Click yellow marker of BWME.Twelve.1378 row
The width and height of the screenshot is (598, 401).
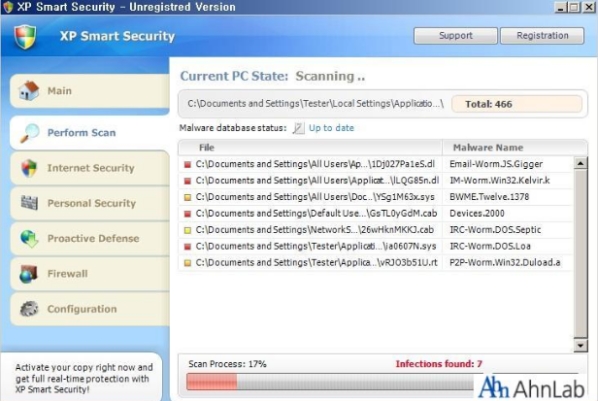point(187,197)
